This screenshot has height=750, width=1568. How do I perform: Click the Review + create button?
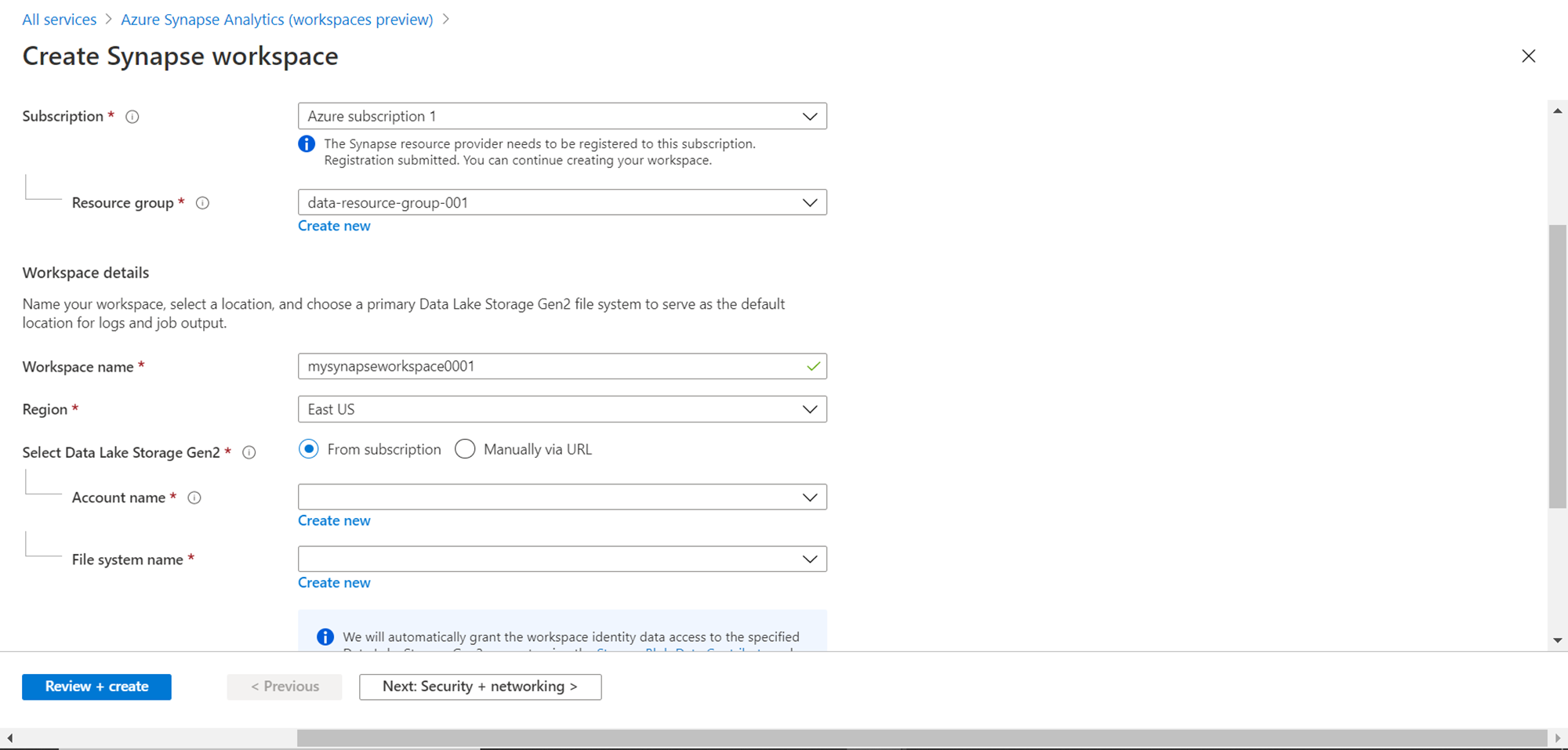click(x=96, y=687)
